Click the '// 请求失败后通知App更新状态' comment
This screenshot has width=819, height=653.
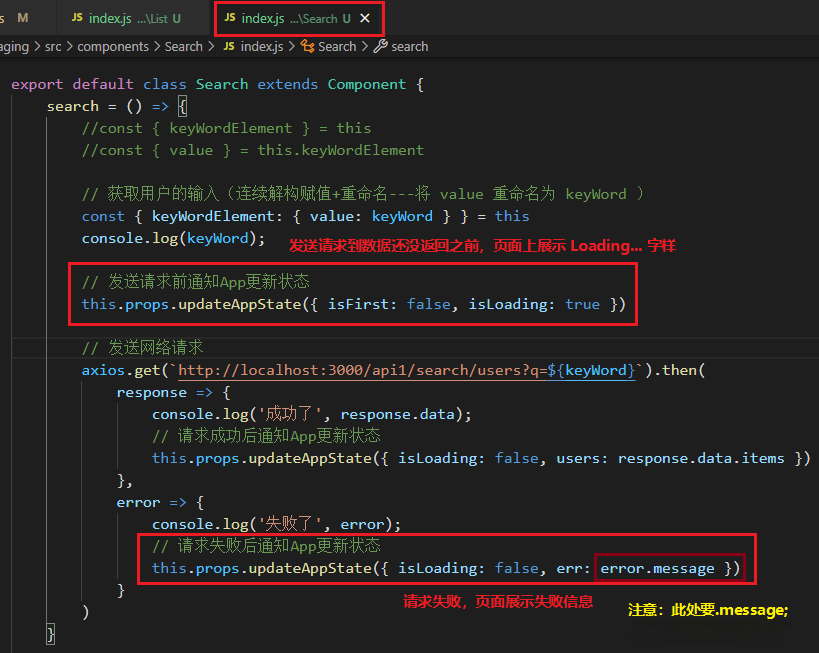tap(266, 546)
